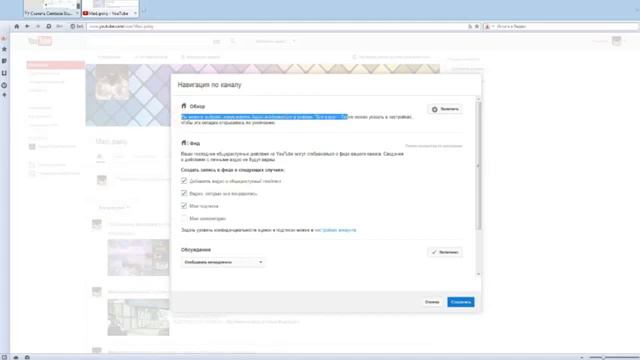The image size is (640, 360).
Task: Click the browser Home icon
Action: [17, 26]
